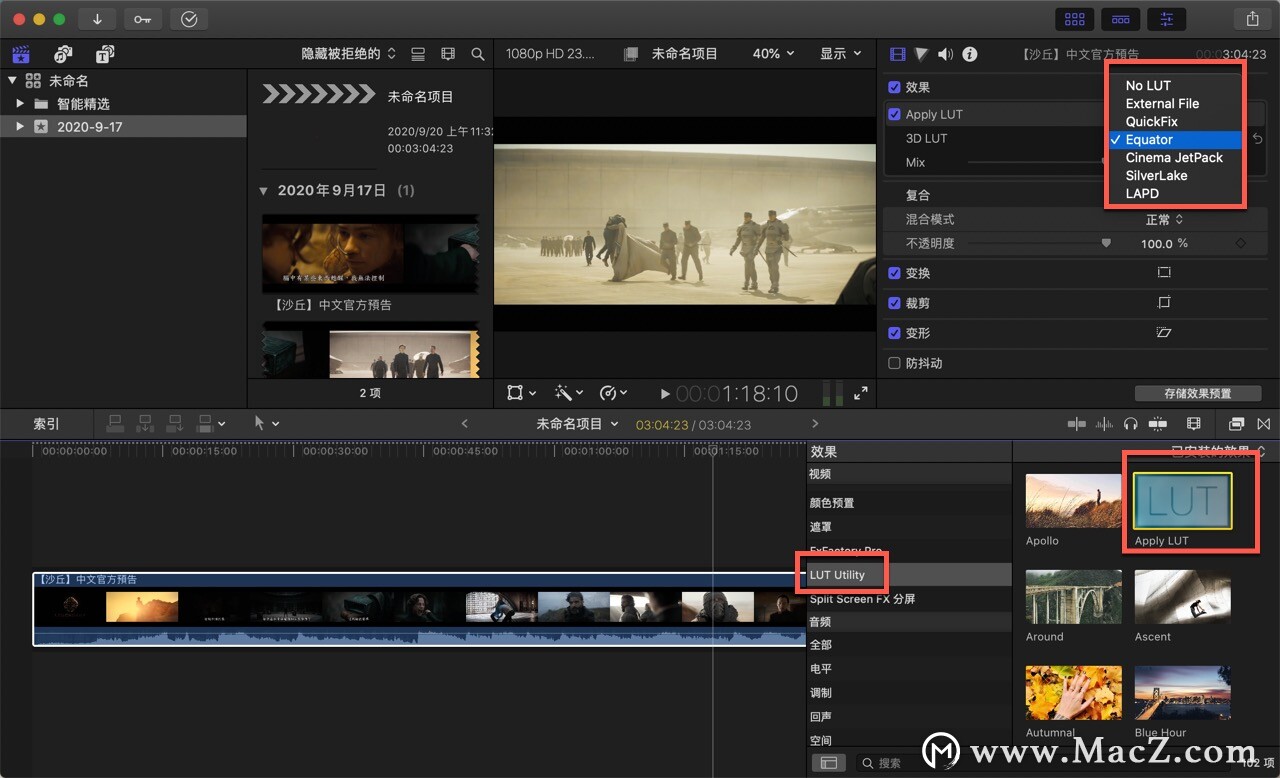Open the 40% zoom dropdown
Image resolution: width=1280 pixels, height=778 pixels.
click(773, 54)
